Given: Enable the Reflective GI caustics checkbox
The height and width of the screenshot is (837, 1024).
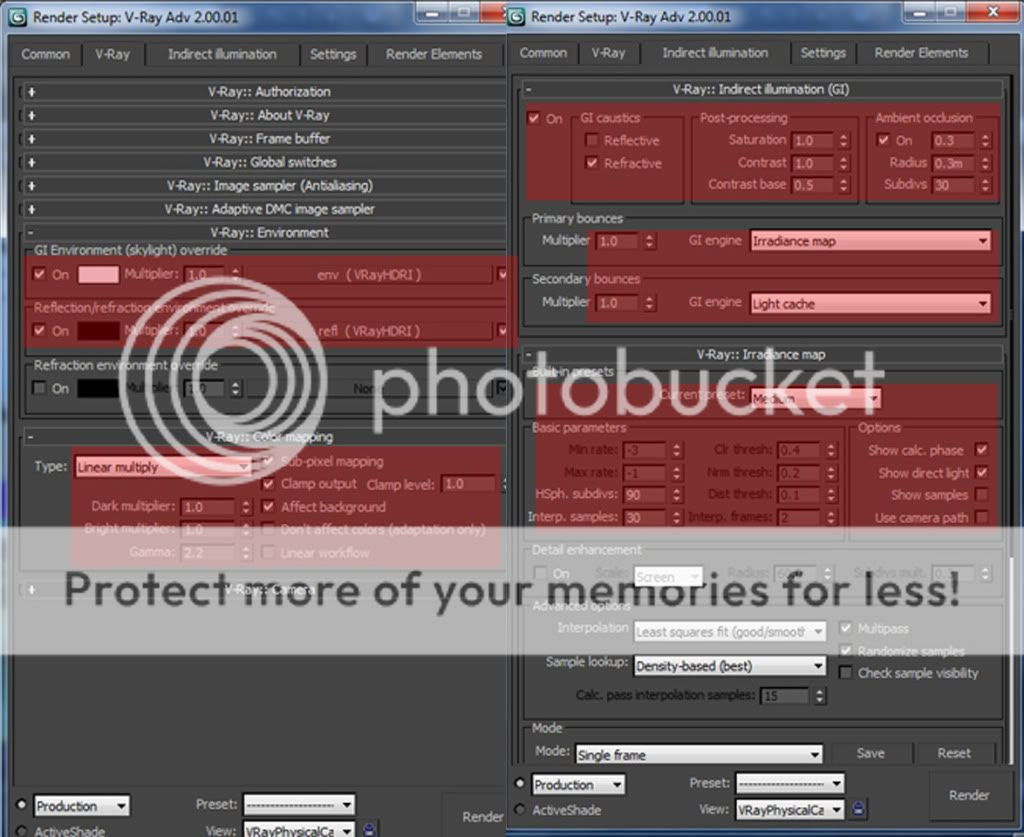Looking at the screenshot, I should (592, 140).
